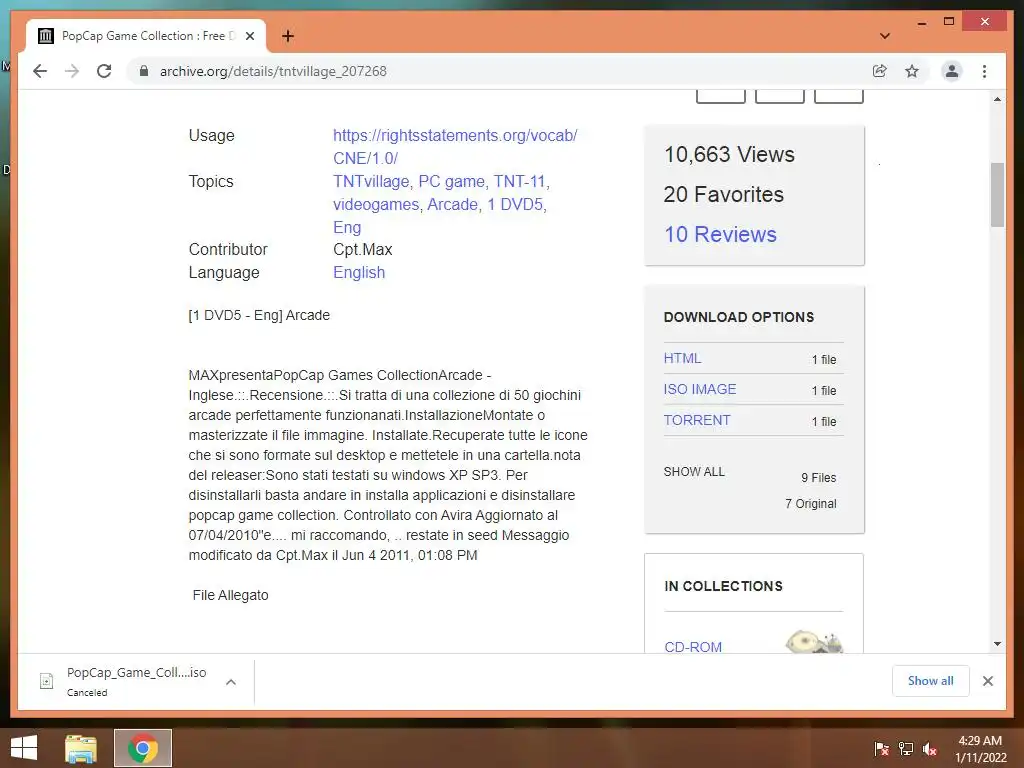Open the taskbar clock and date
The width and height of the screenshot is (1024, 768).
click(x=980, y=749)
